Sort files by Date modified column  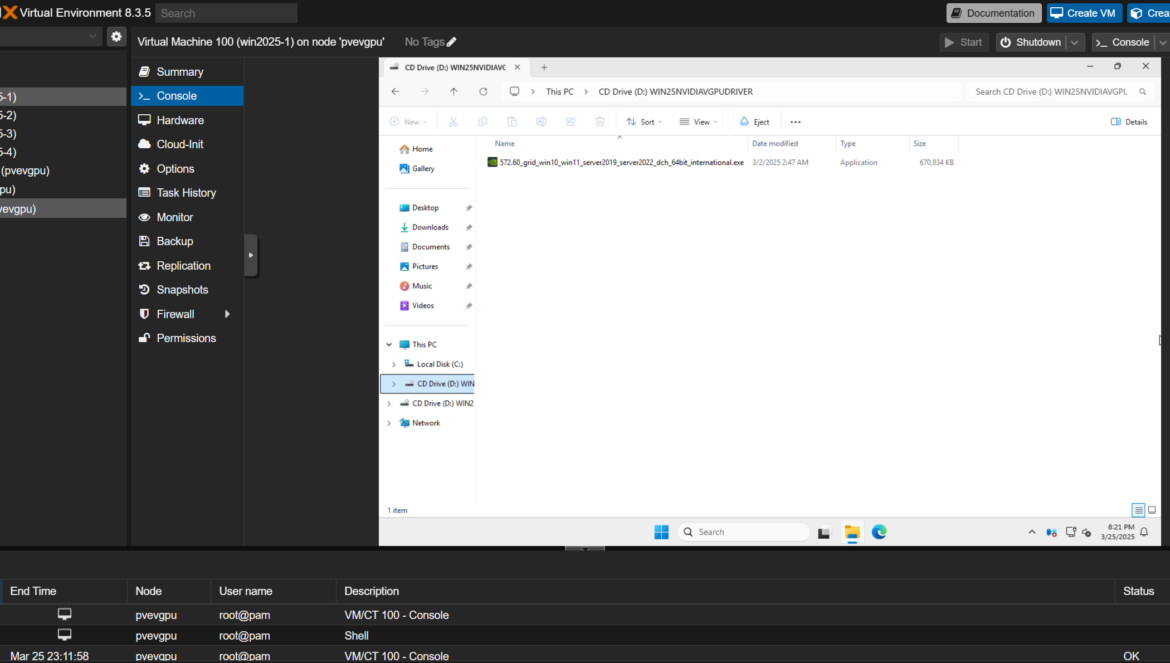tap(775, 143)
